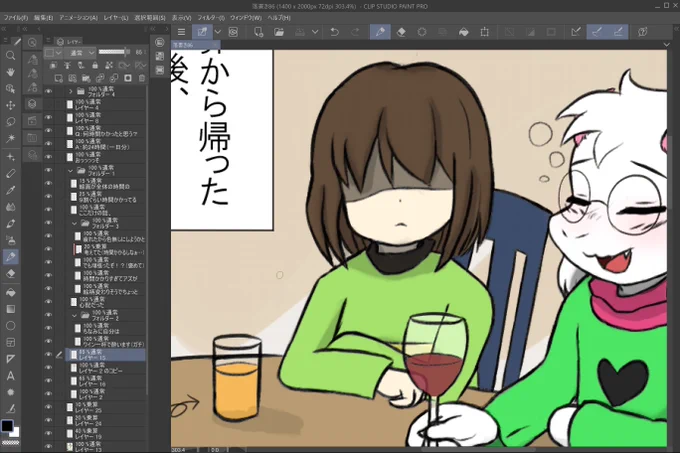Image resolution: width=680 pixels, height=453 pixels.
Task: Open the レイヤー(L) menu
Action: click(x=116, y=18)
